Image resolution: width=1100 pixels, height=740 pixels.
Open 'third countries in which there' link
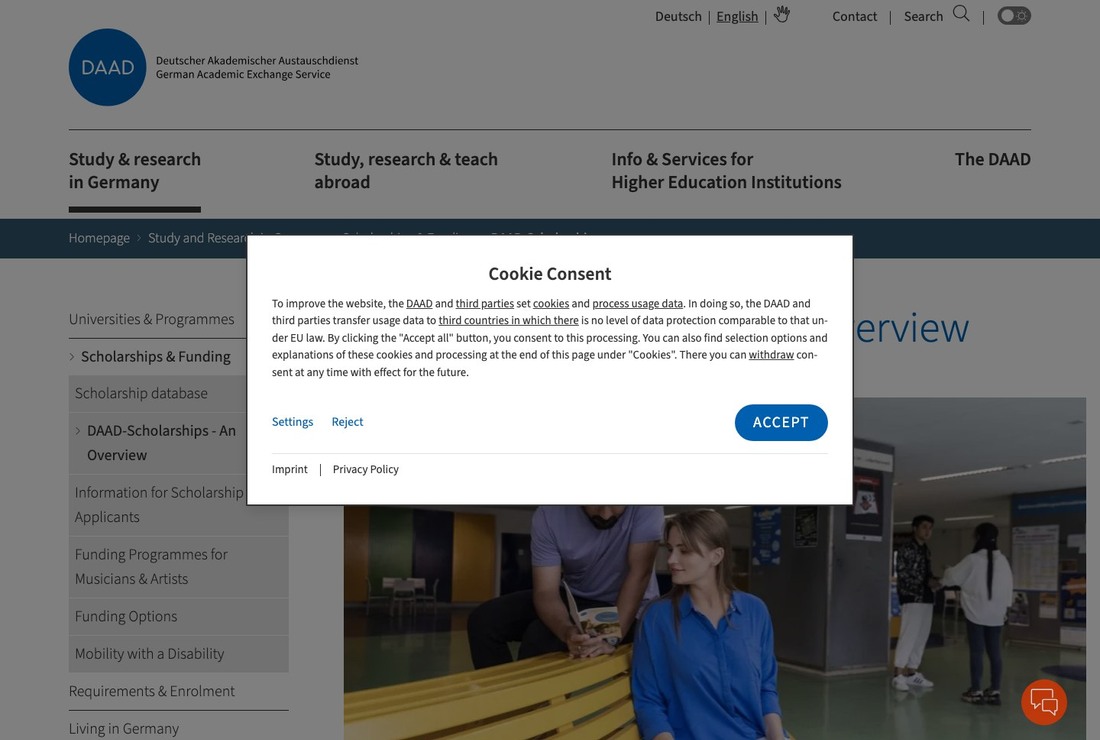(x=509, y=321)
